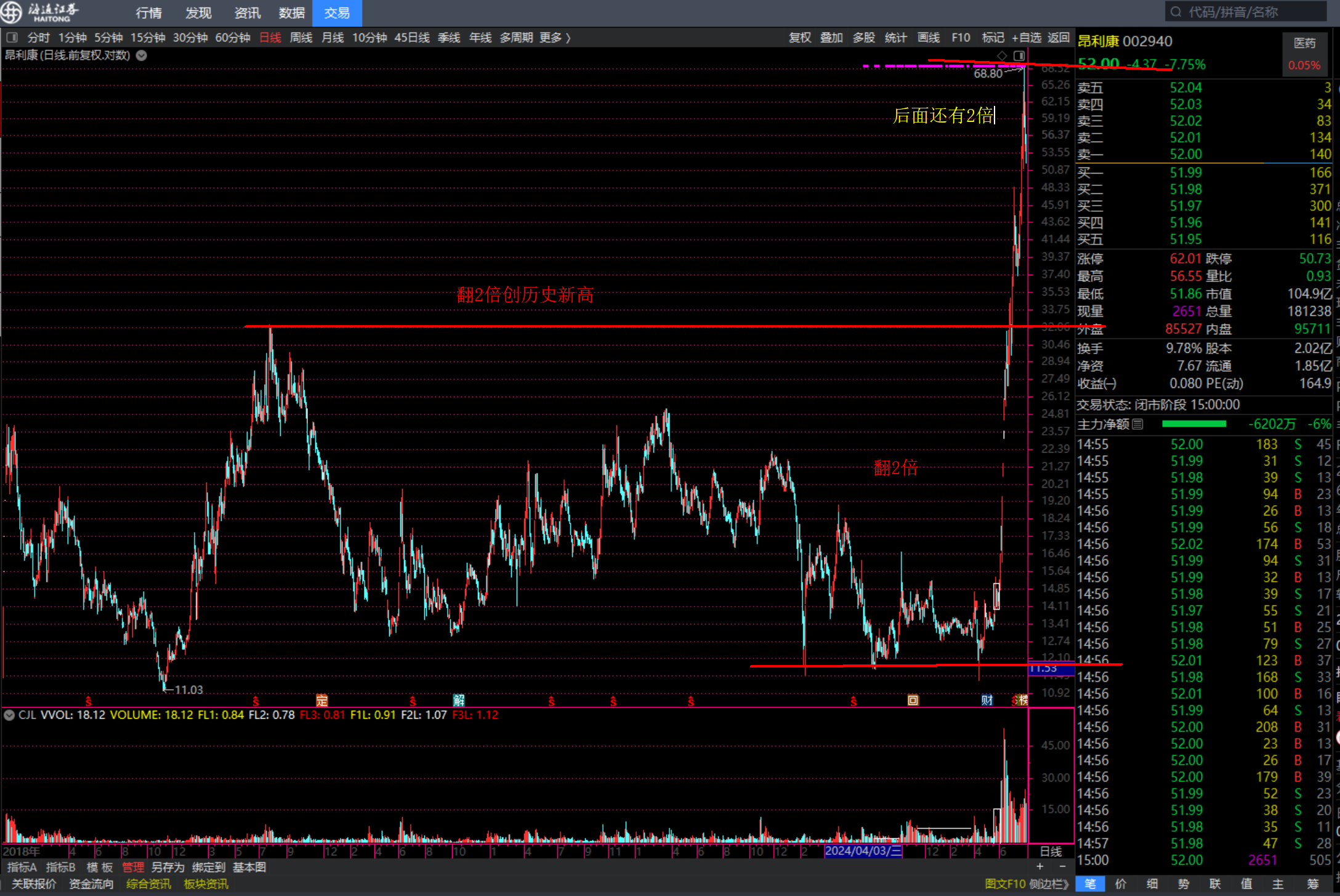Select the 10分钟 period
The height and width of the screenshot is (896, 1340).
pyautogui.click(x=369, y=38)
